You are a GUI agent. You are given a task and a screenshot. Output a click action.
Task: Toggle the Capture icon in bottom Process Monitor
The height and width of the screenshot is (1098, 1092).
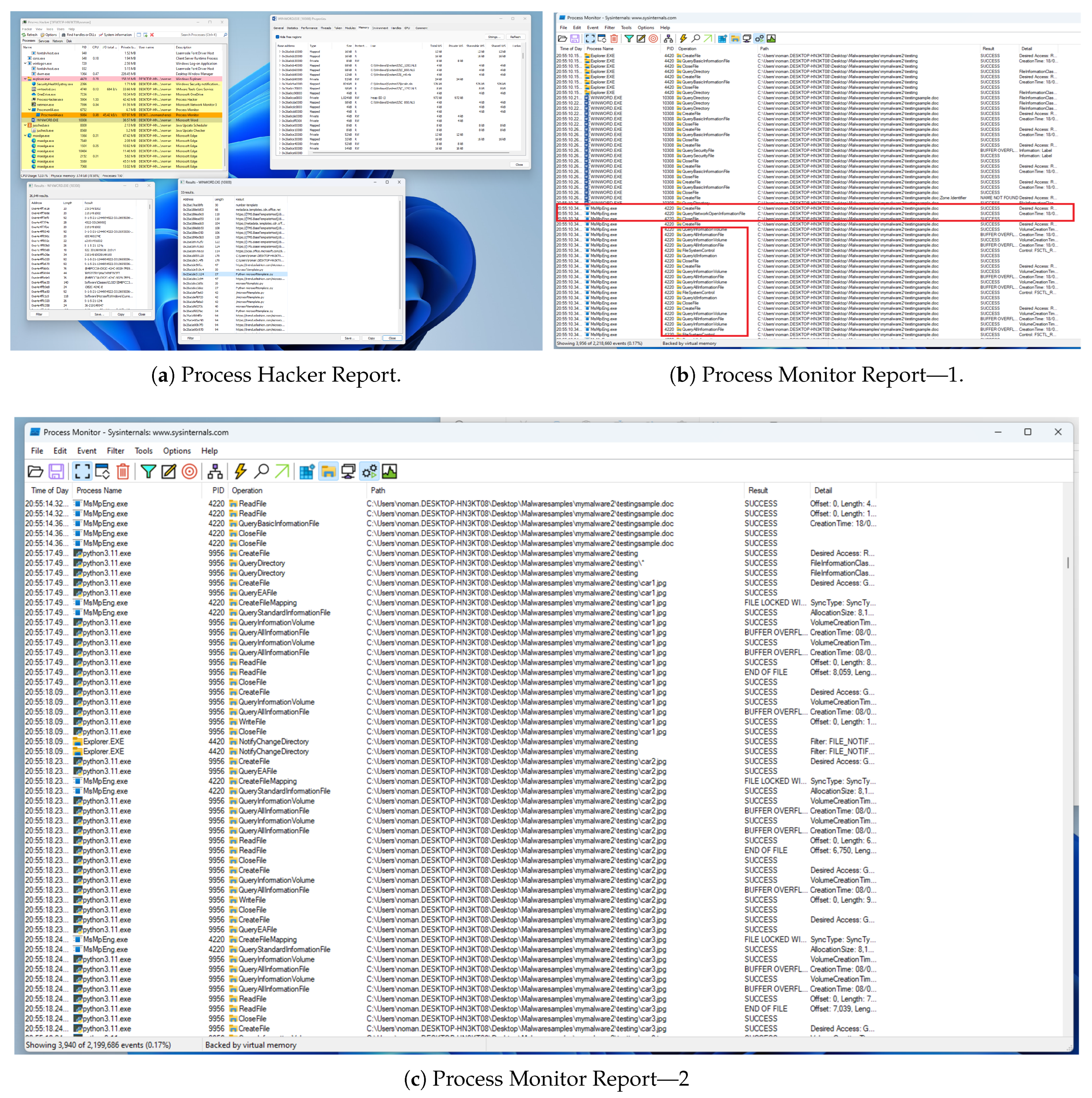pyautogui.click(x=82, y=471)
